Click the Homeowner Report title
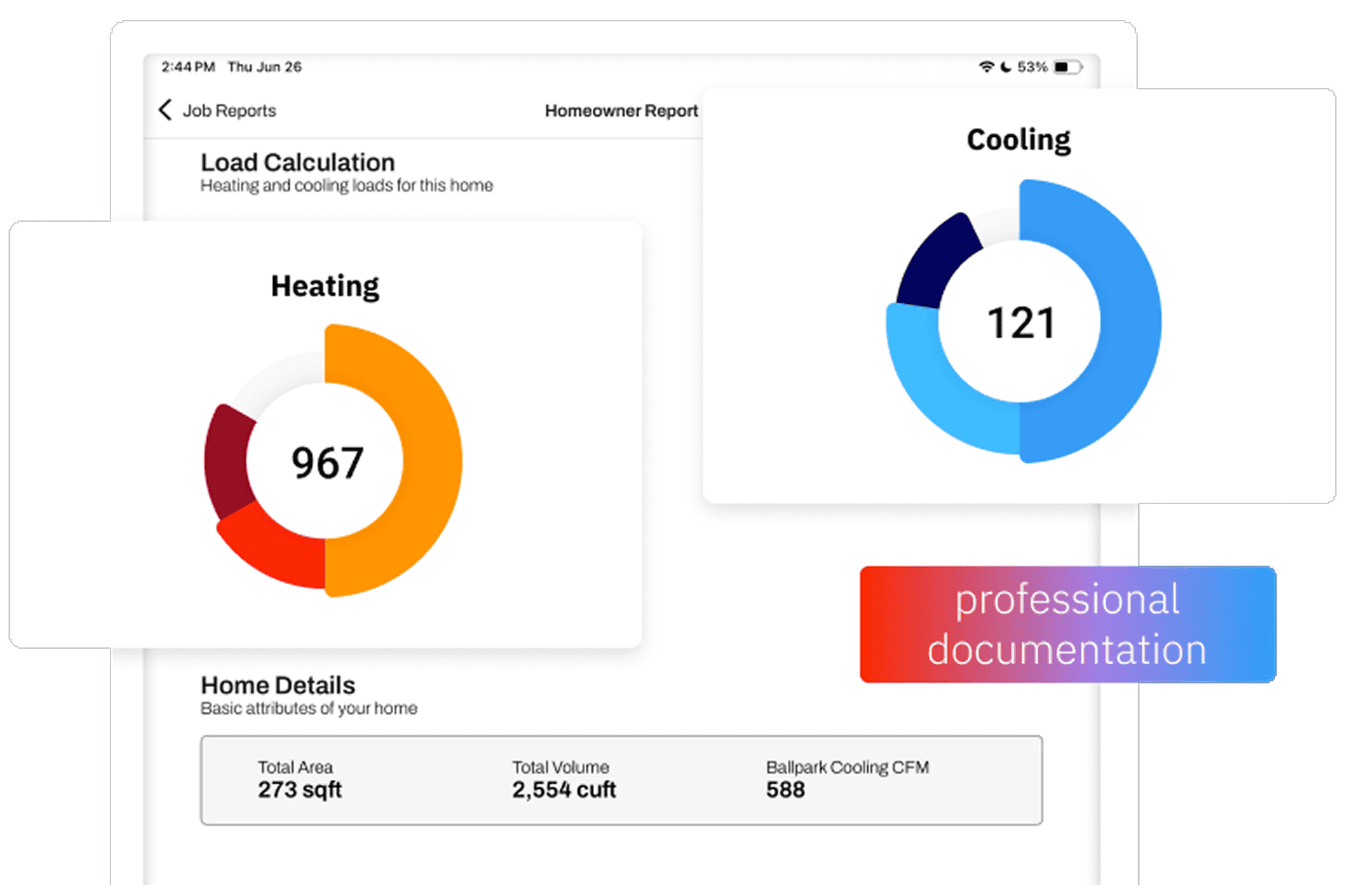Viewport: 1347px width, 896px height. click(x=621, y=110)
